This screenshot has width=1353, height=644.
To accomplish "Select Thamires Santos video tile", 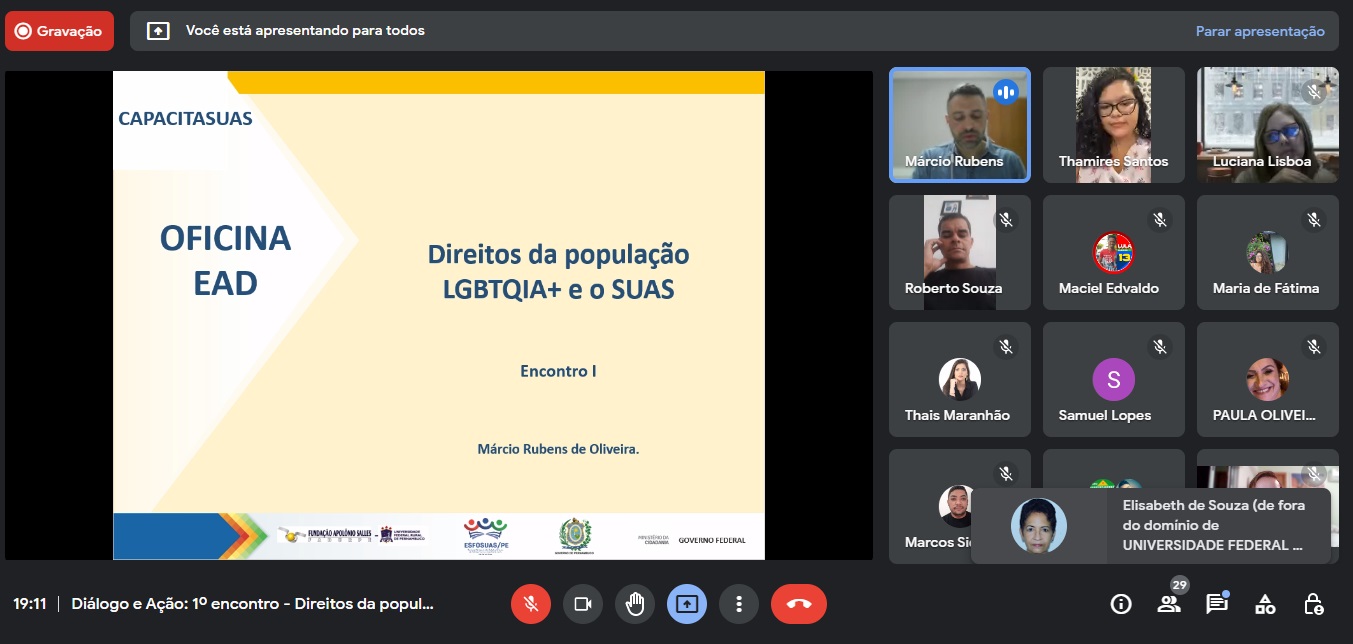I will point(1113,125).
